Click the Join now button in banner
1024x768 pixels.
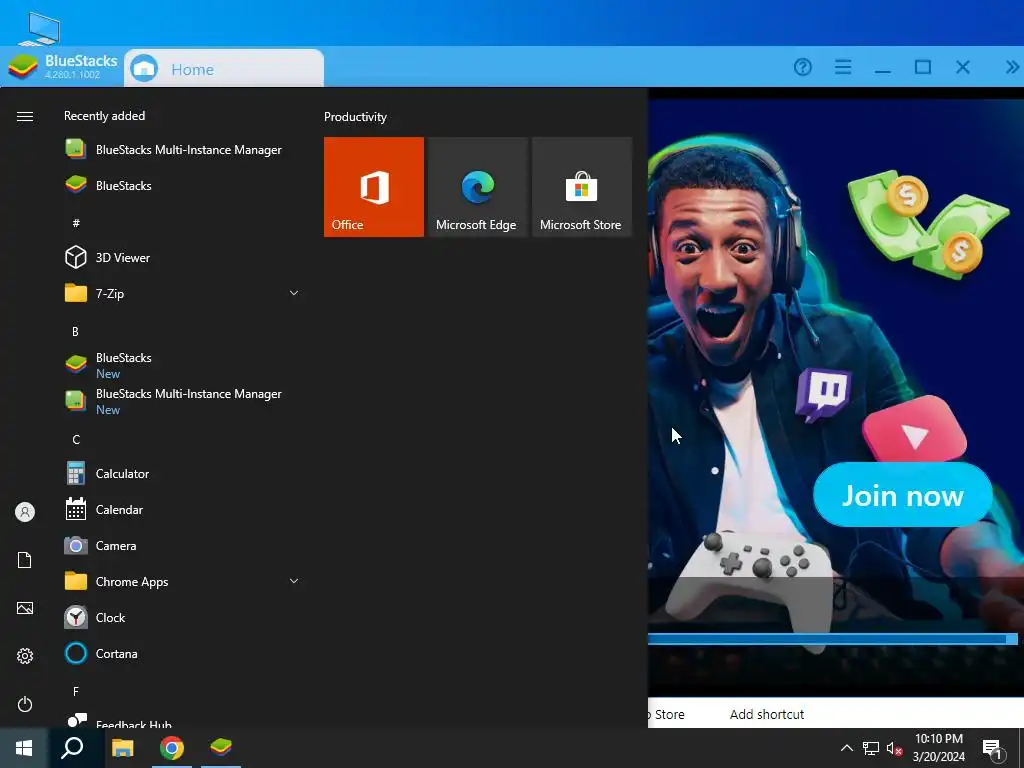pyautogui.click(x=903, y=495)
